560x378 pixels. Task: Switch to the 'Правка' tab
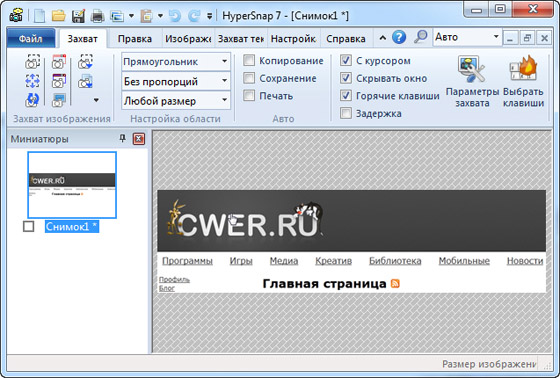(135, 39)
